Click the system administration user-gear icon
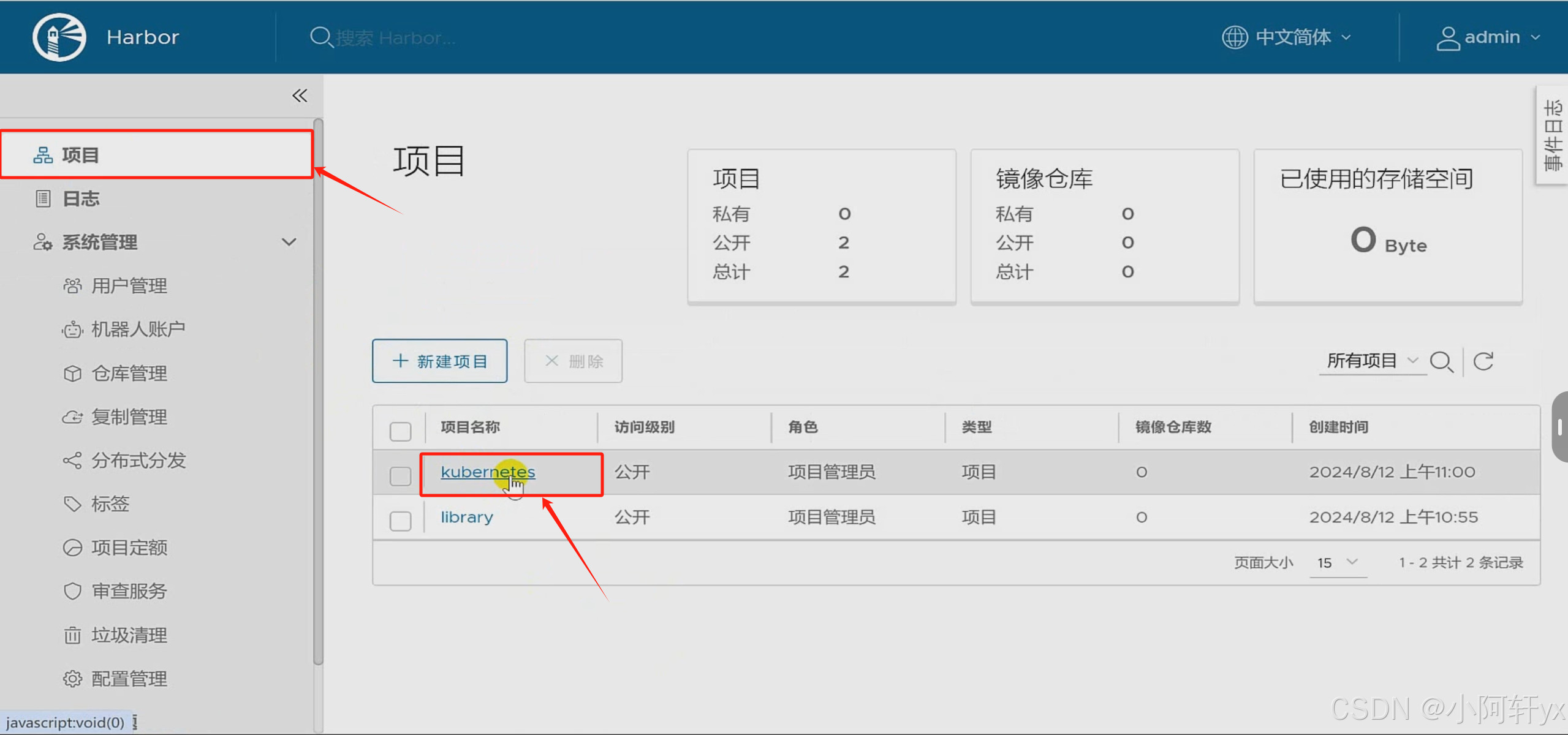The image size is (1568, 735). (43, 242)
